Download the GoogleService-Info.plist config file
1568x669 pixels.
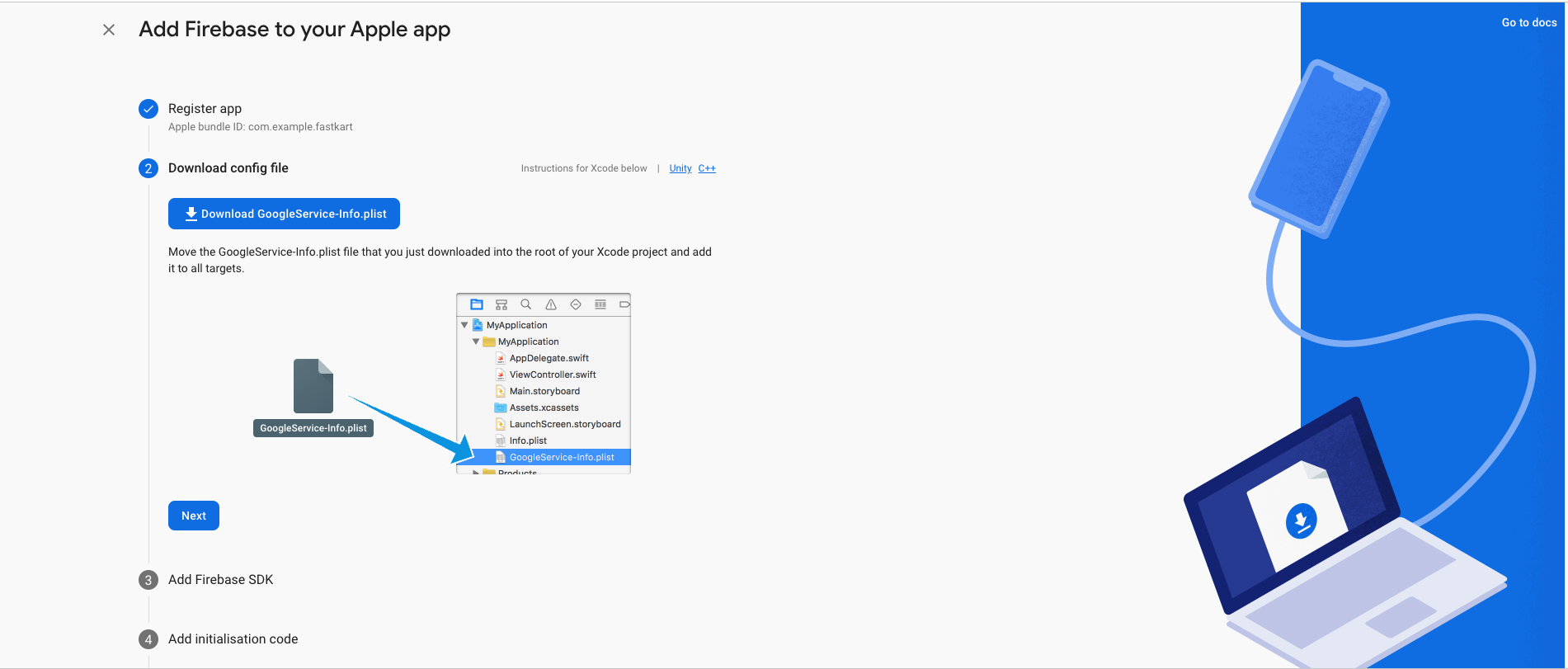point(284,214)
